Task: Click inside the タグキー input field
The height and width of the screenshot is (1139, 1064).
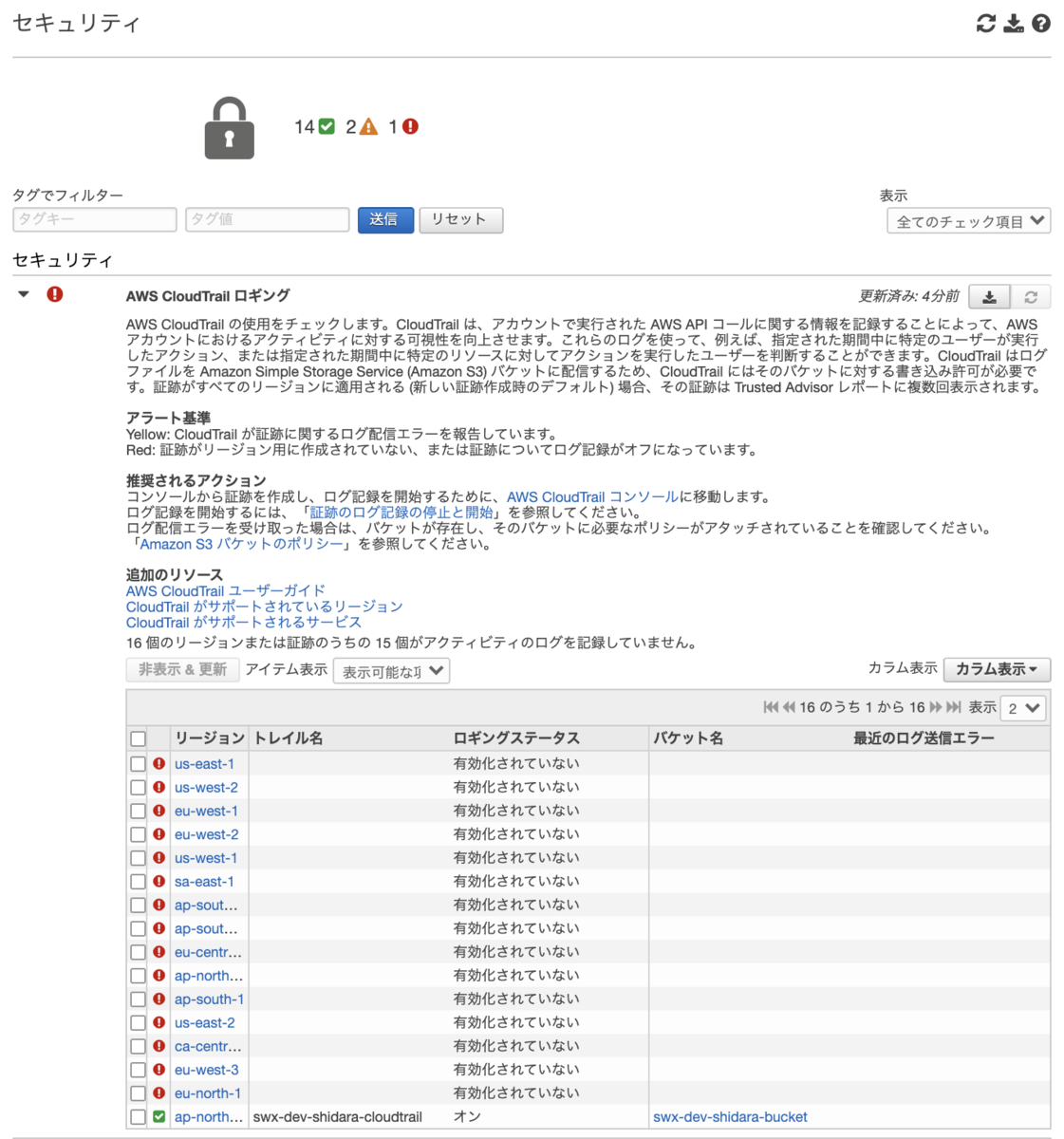Action: (x=93, y=219)
